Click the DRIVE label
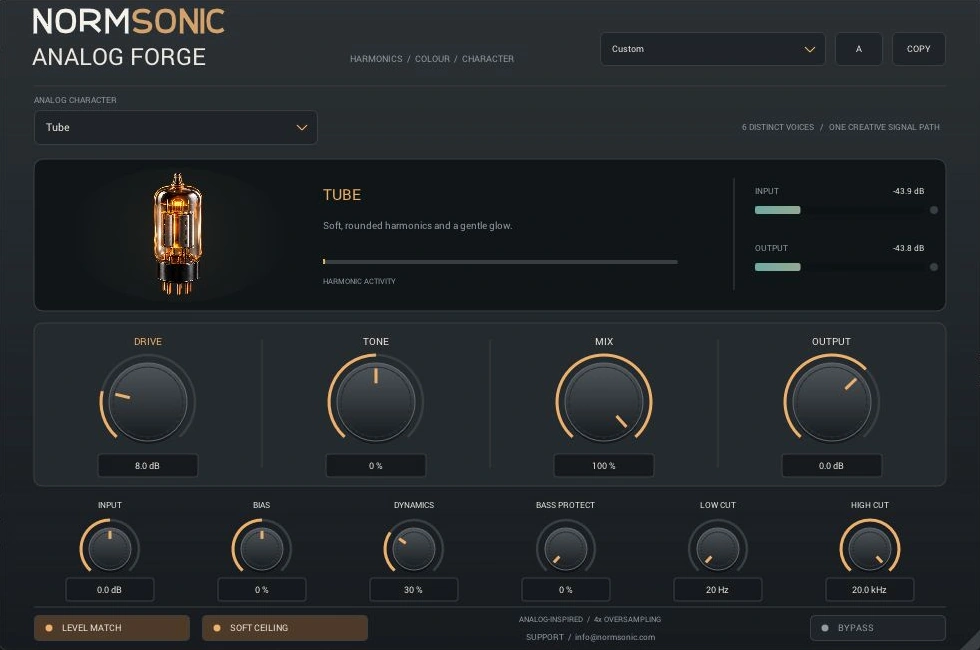Image resolution: width=980 pixels, height=650 pixels. (x=148, y=341)
